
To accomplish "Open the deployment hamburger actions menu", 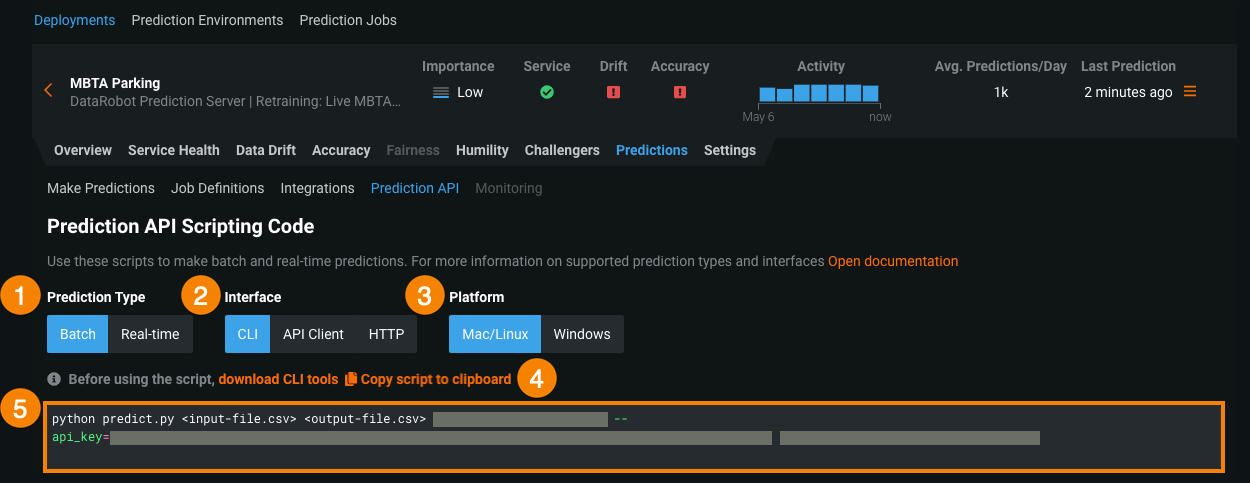I will tap(1190, 92).
